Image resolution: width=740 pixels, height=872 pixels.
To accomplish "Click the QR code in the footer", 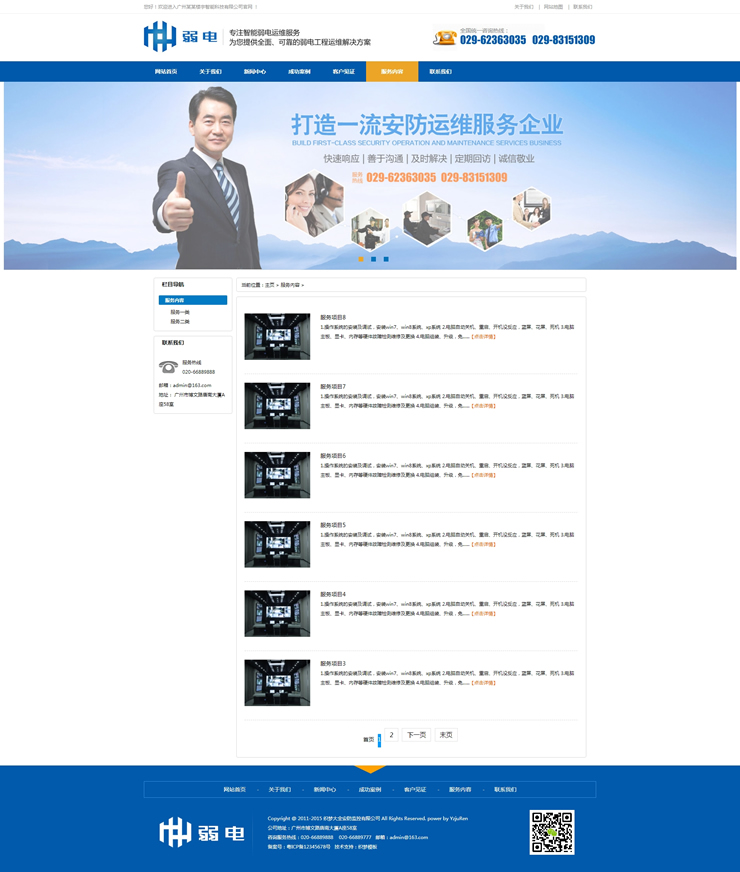I will (x=552, y=832).
